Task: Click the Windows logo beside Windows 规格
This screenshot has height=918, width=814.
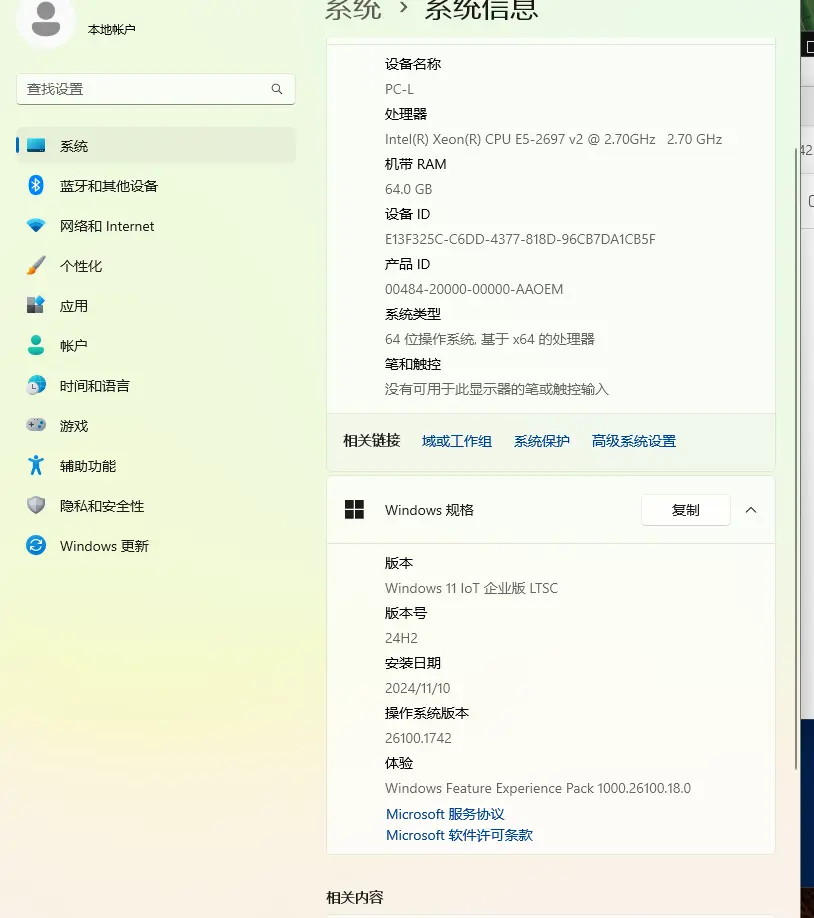Action: point(354,510)
